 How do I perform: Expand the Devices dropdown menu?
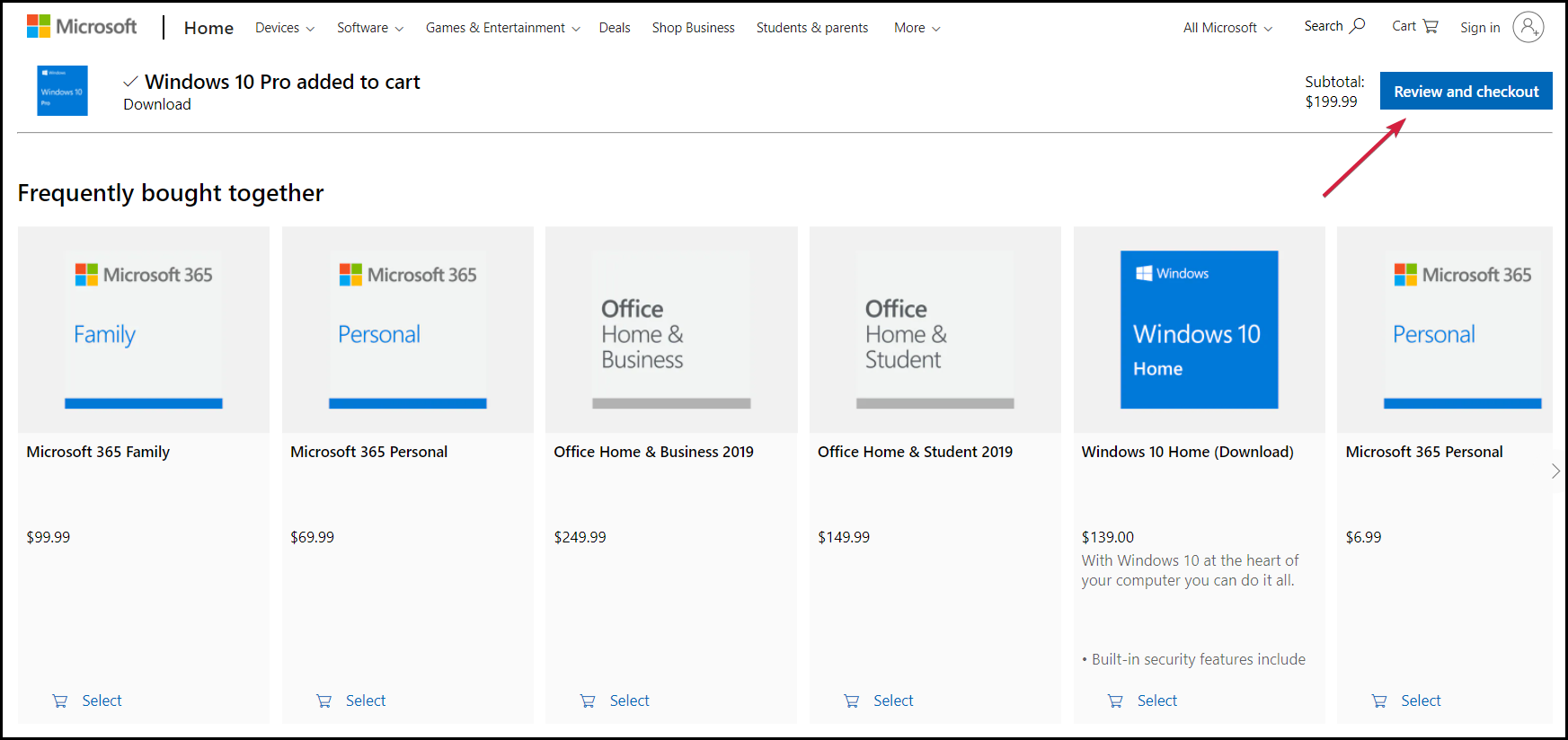(284, 28)
